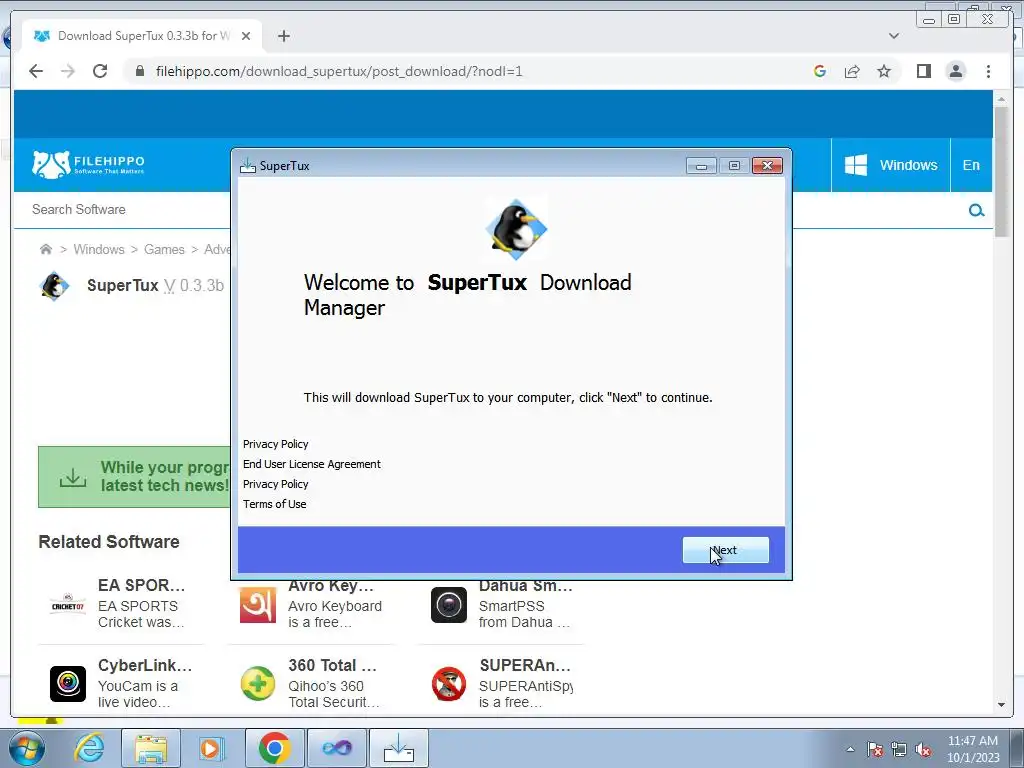The height and width of the screenshot is (768, 1024).
Task: Click the SuperTux icon beside the page title
Action: 54,286
